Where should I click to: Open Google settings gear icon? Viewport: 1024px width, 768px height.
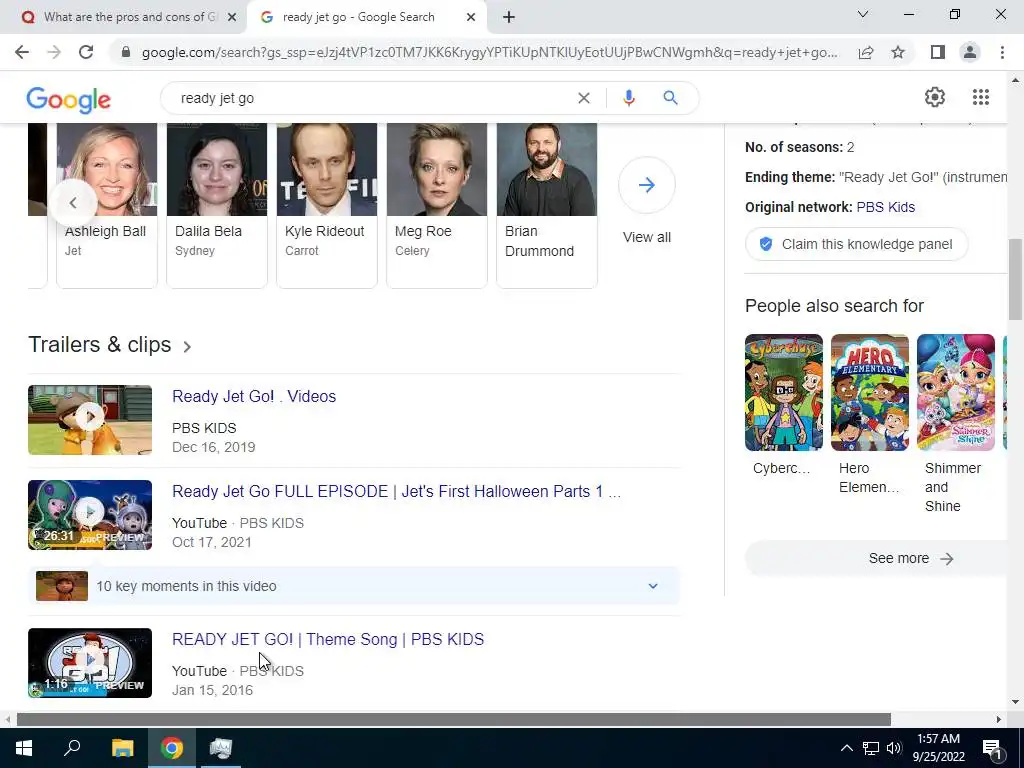coord(935,97)
